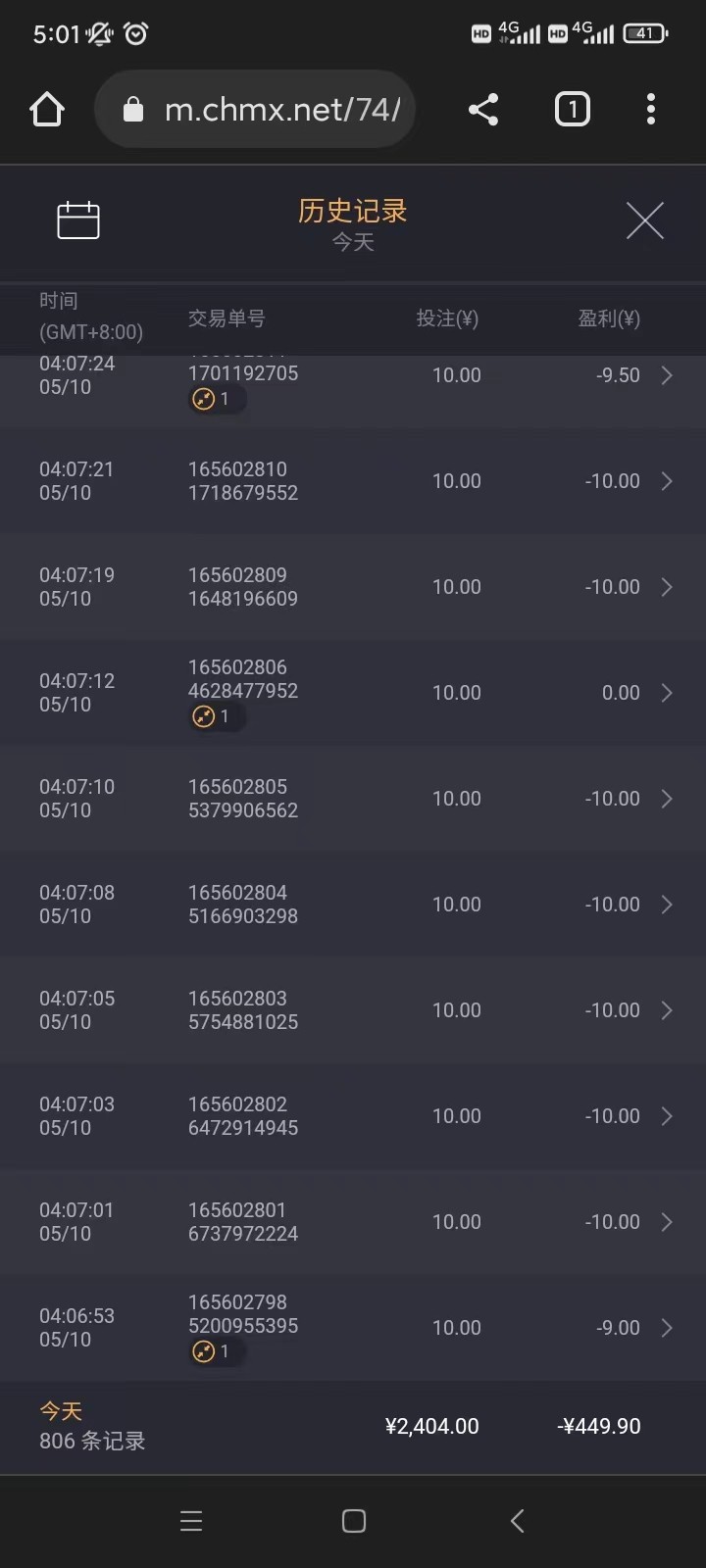Image resolution: width=706 pixels, height=1568 pixels.
Task: Close the 历史记录 history panel
Action: tap(644, 220)
